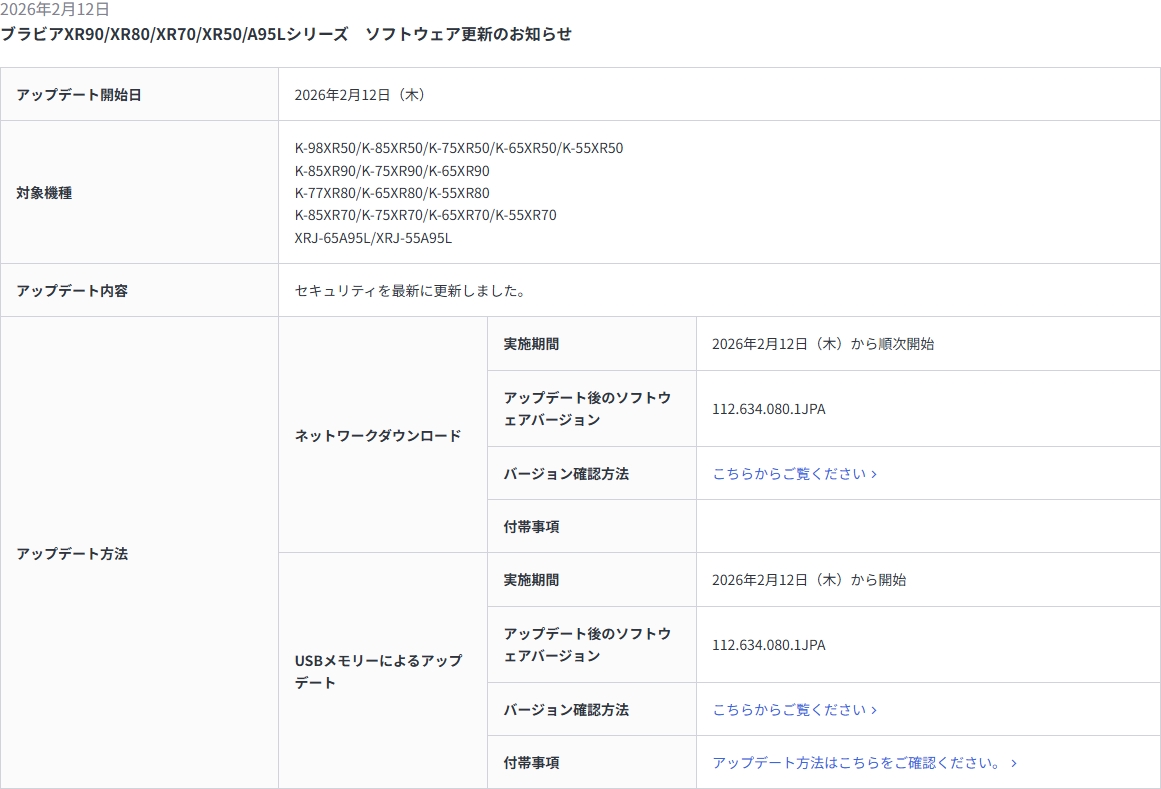Click the ネットワークダウンロード cell
Viewport: 1161px width, 789px height.
click(x=378, y=436)
